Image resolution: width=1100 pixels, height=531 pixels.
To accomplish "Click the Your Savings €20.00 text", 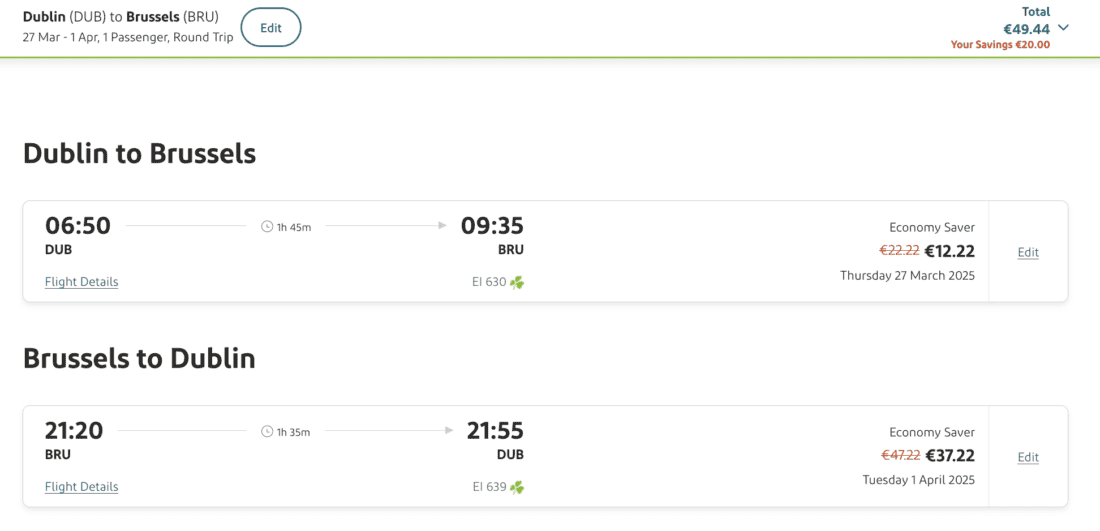I will (x=1000, y=45).
